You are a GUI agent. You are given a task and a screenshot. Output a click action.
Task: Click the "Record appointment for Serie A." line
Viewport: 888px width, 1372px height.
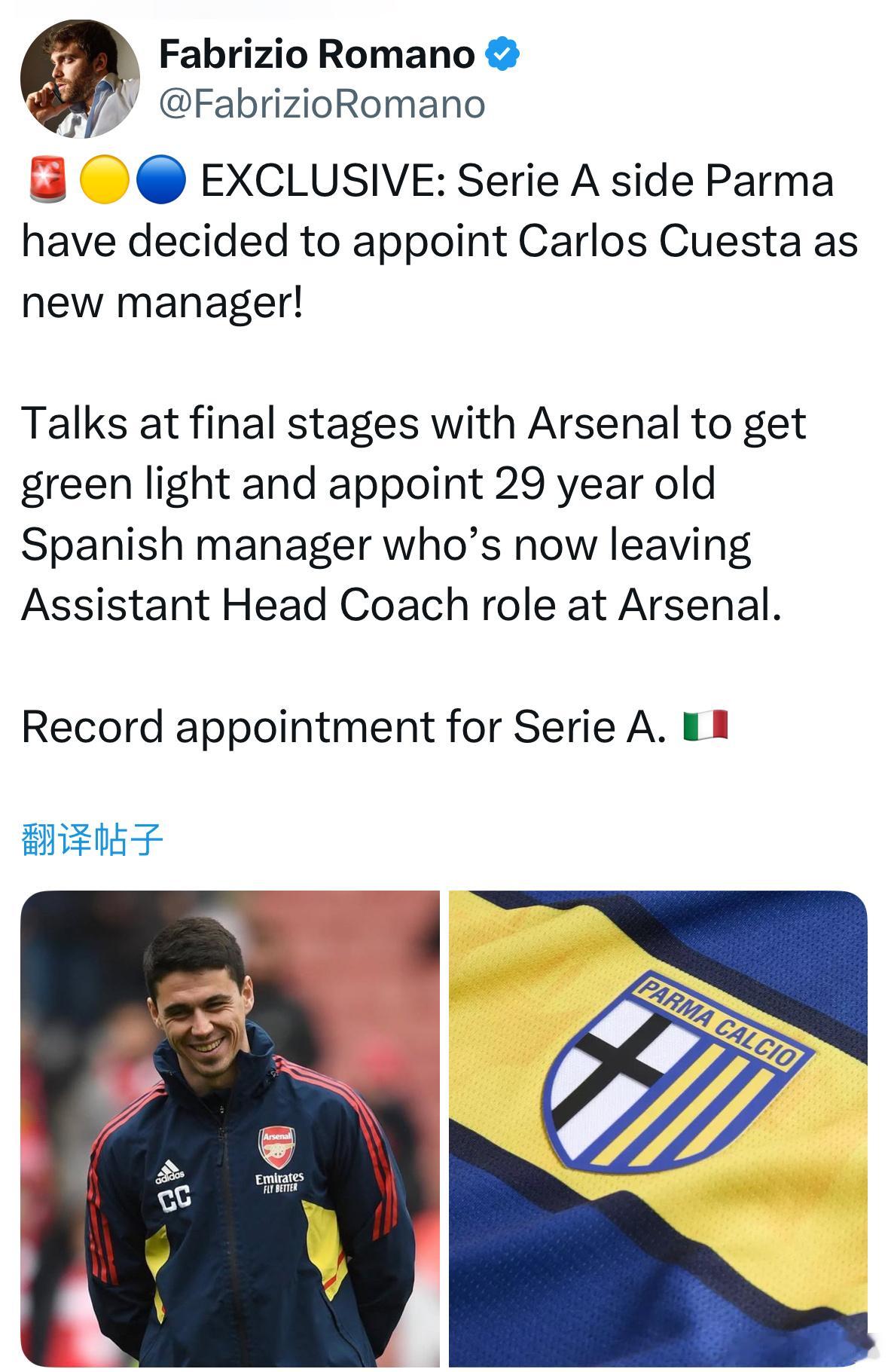point(343,727)
